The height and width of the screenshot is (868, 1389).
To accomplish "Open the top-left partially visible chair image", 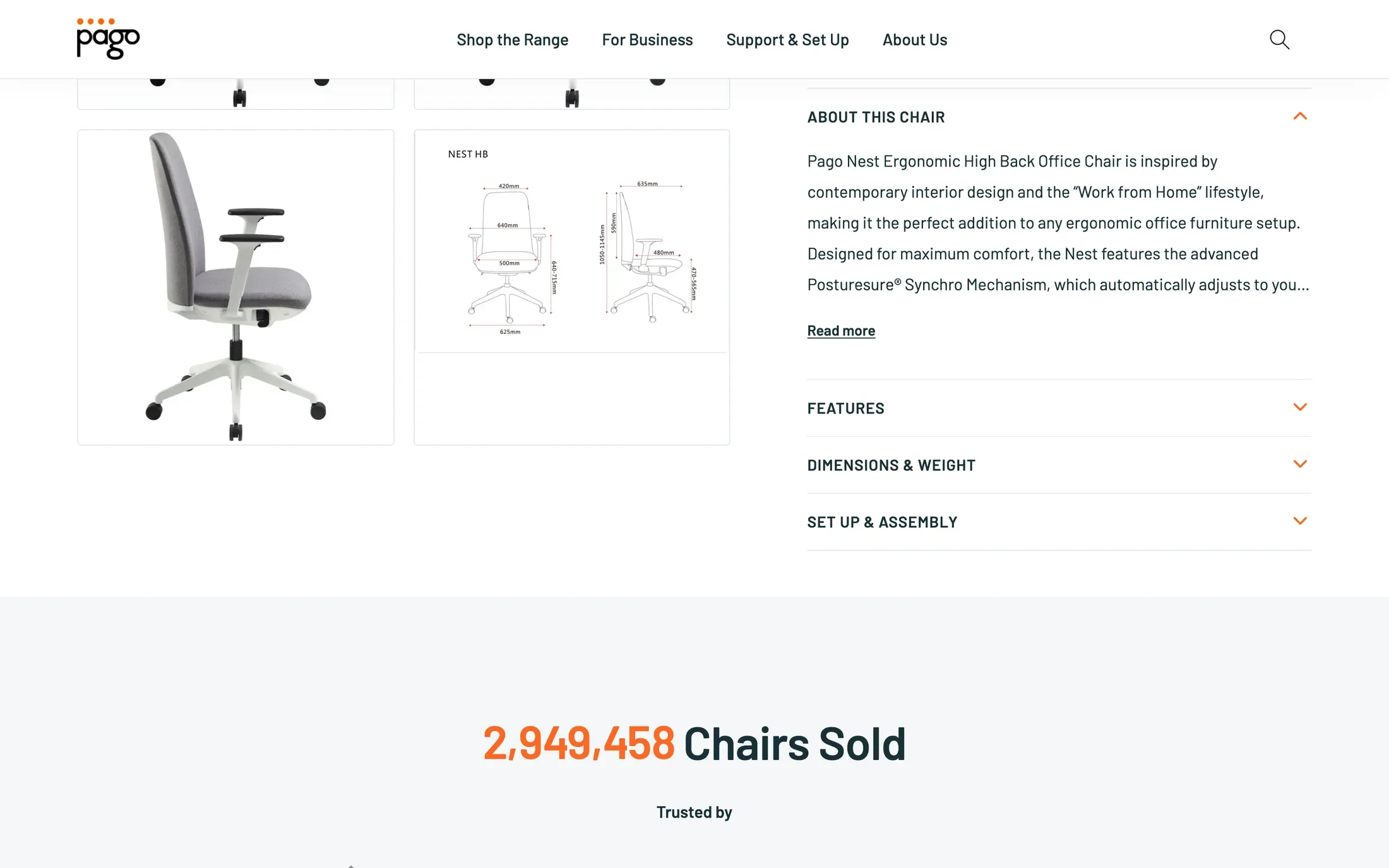I will click(x=235, y=93).
